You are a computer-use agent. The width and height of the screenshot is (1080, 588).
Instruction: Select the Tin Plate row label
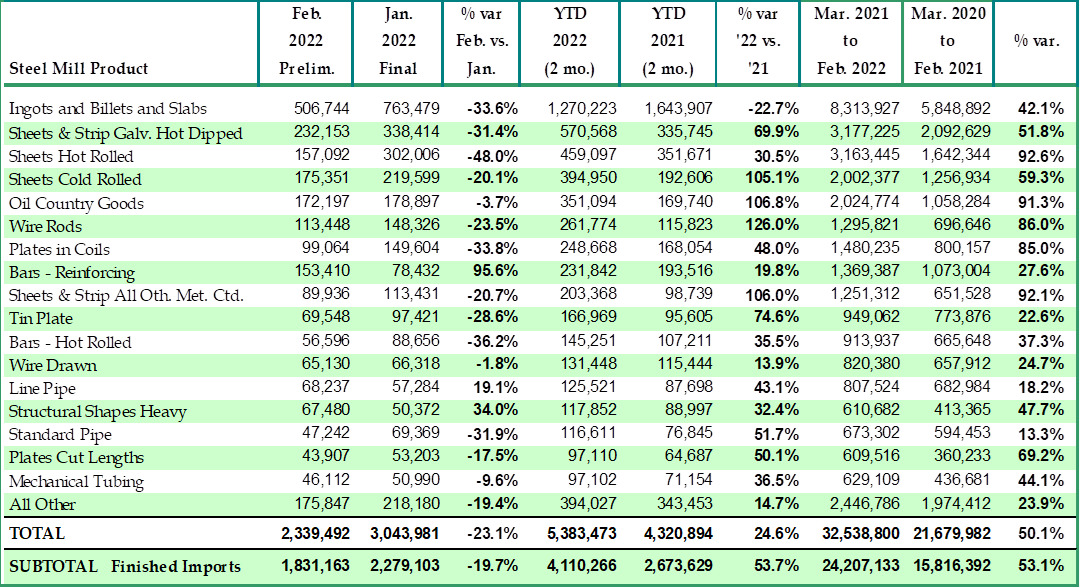[x=41, y=318]
